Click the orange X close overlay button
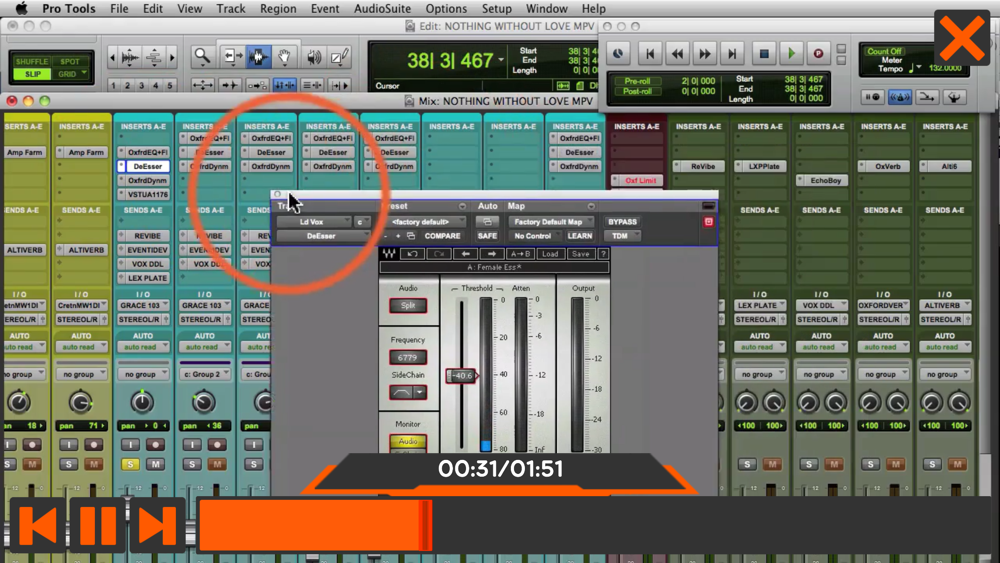The width and height of the screenshot is (1000, 563). (962, 38)
